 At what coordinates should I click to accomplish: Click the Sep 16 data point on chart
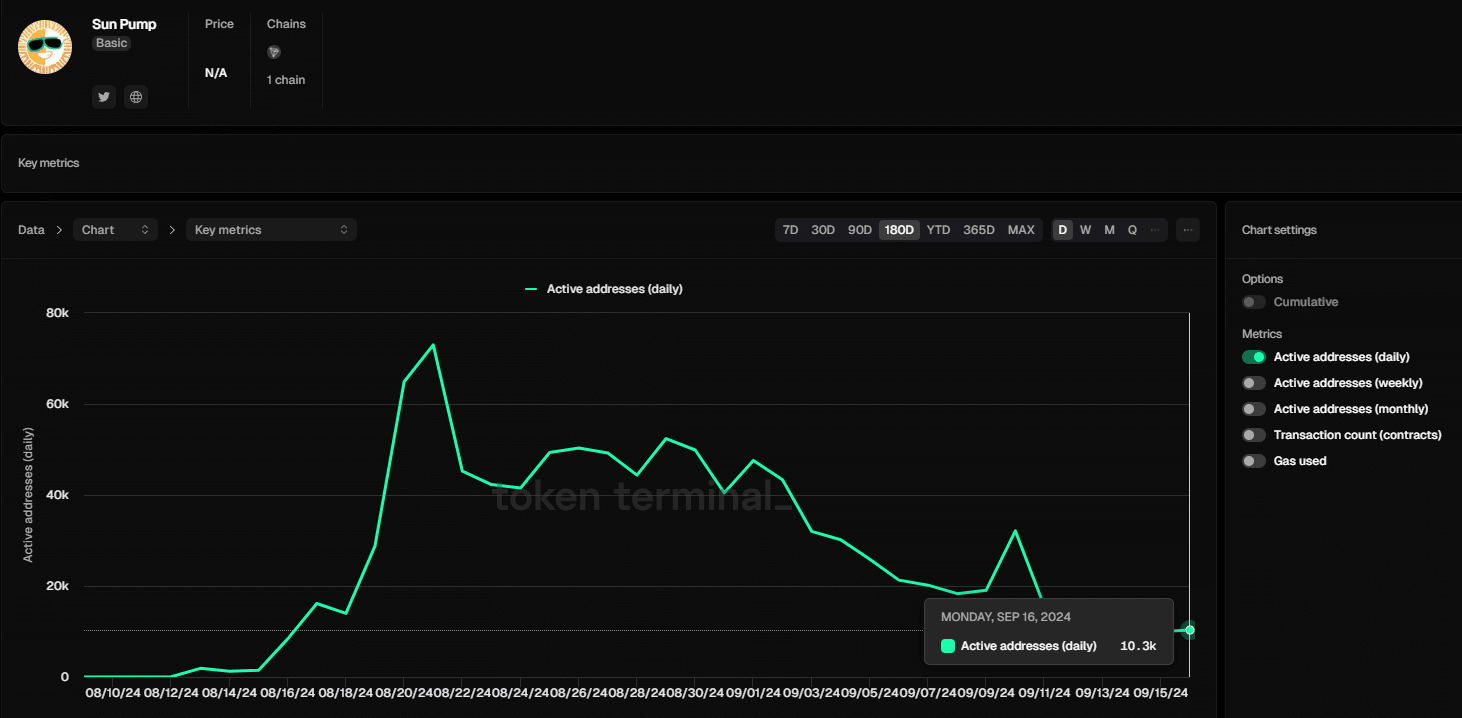click(x=1189, y=630)
